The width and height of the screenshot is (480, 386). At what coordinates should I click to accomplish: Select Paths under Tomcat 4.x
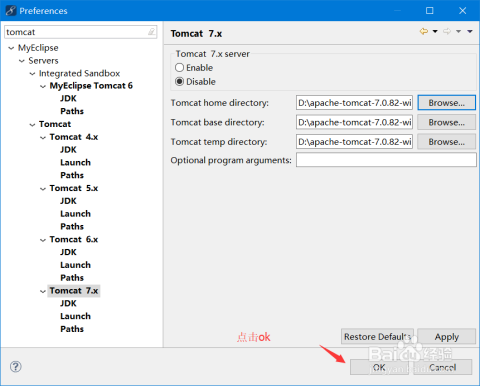(72, 175)
